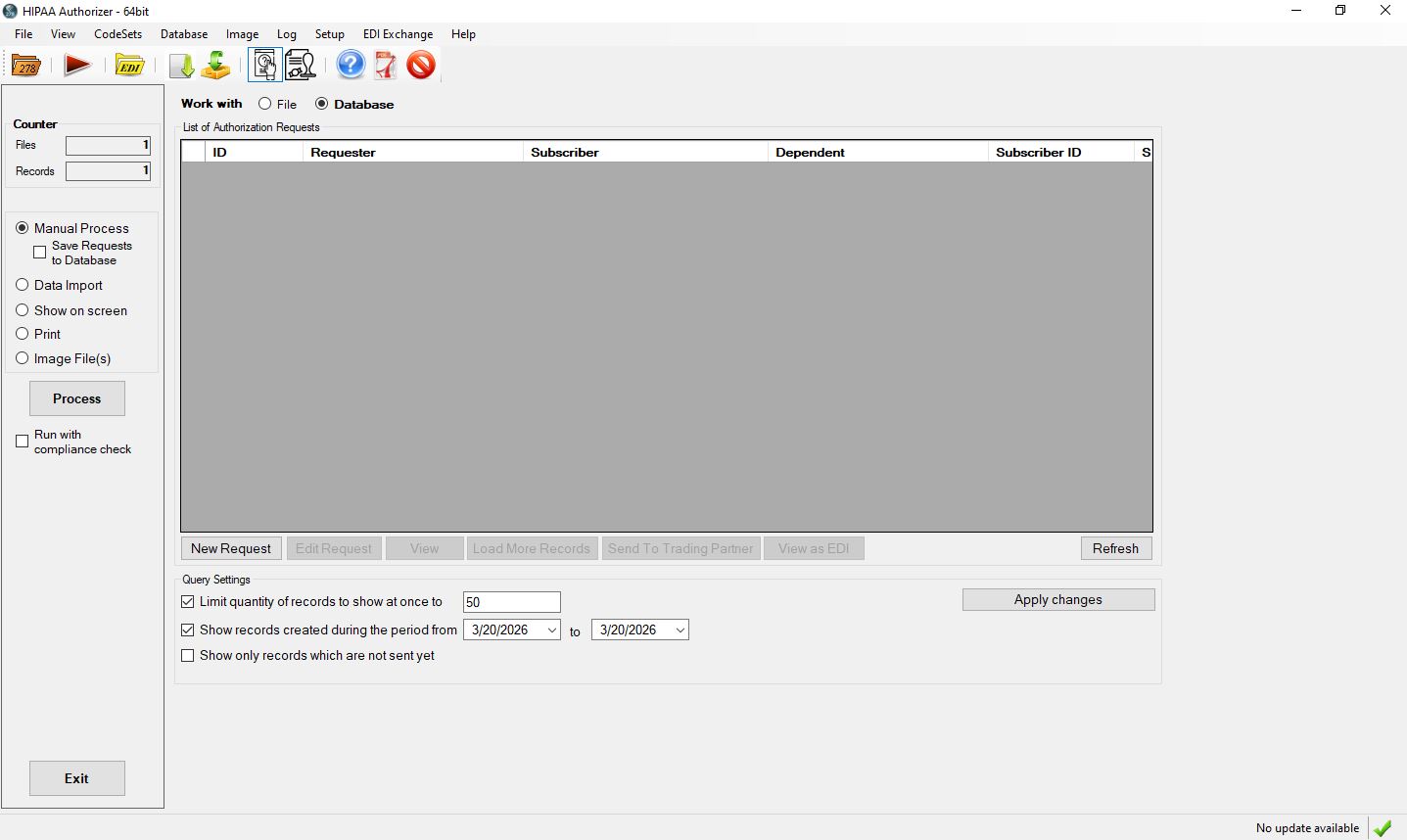Enable Save Requests to Database checkbox

40,253
